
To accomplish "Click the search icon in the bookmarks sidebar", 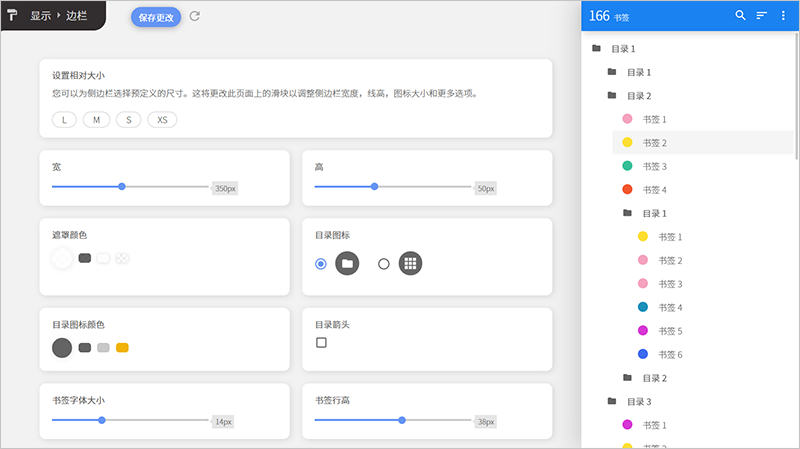I will pos(740,16).
